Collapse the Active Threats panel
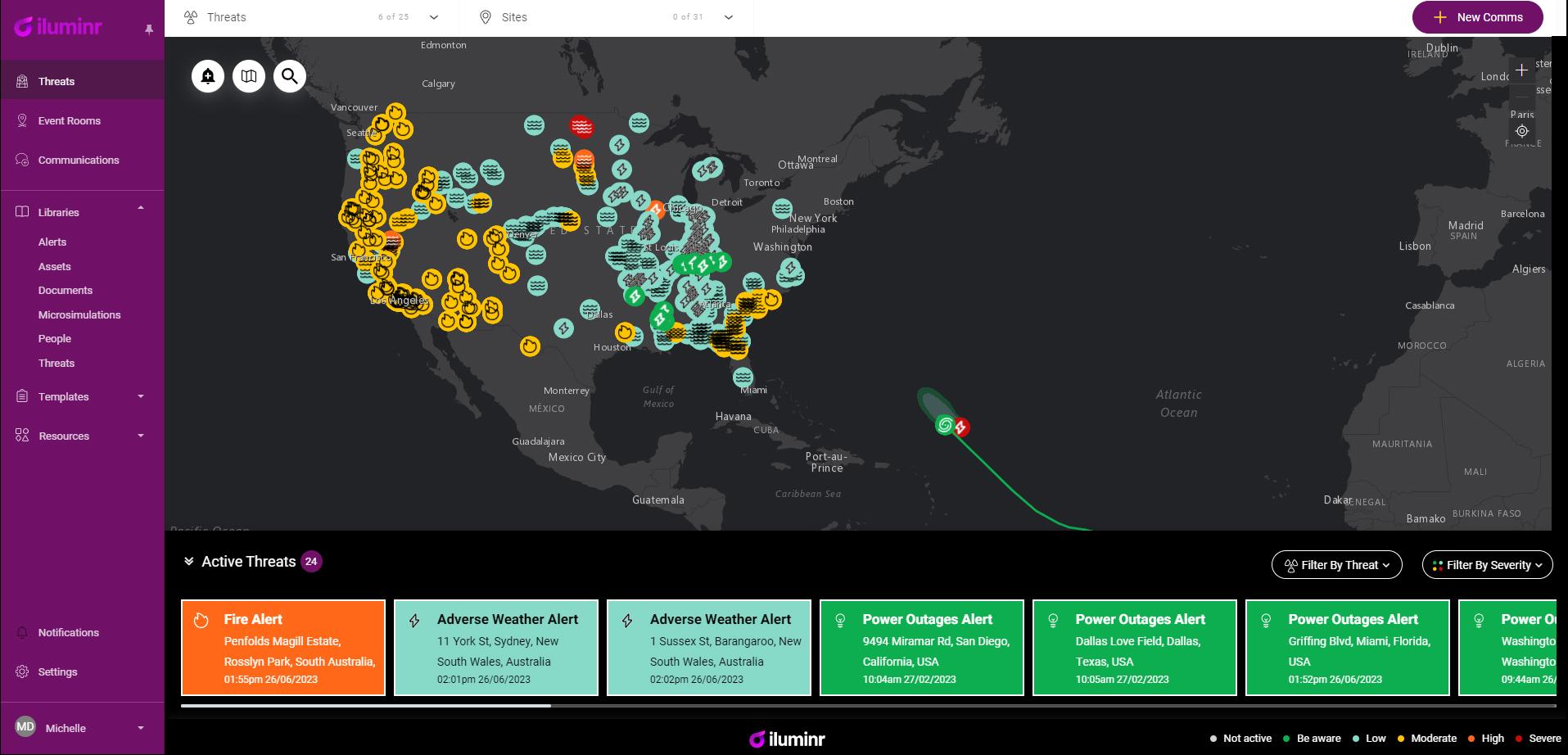This screenshot has height=755, width=1568. [189, 561]
